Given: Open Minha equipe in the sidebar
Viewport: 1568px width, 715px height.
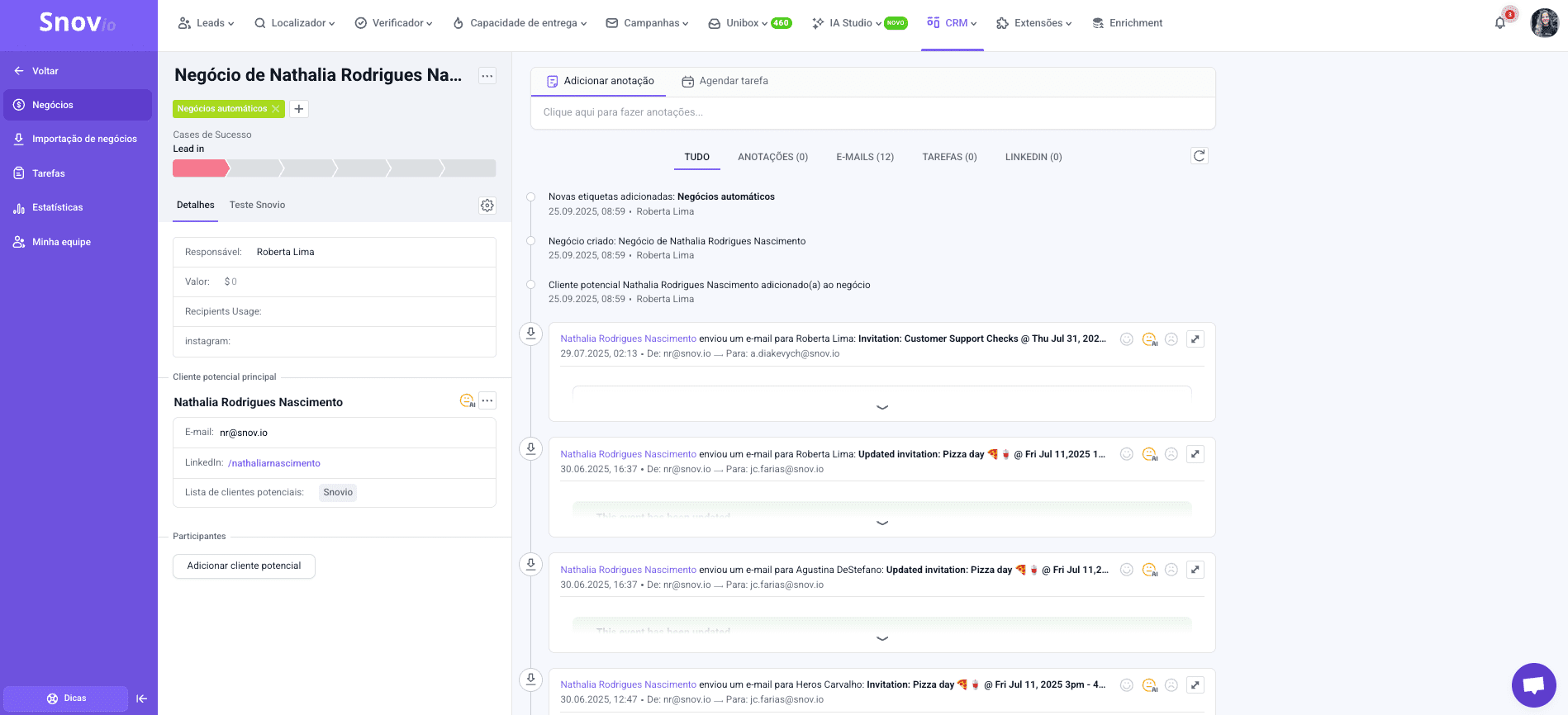Looking at the screenshot, I should 78,242.
